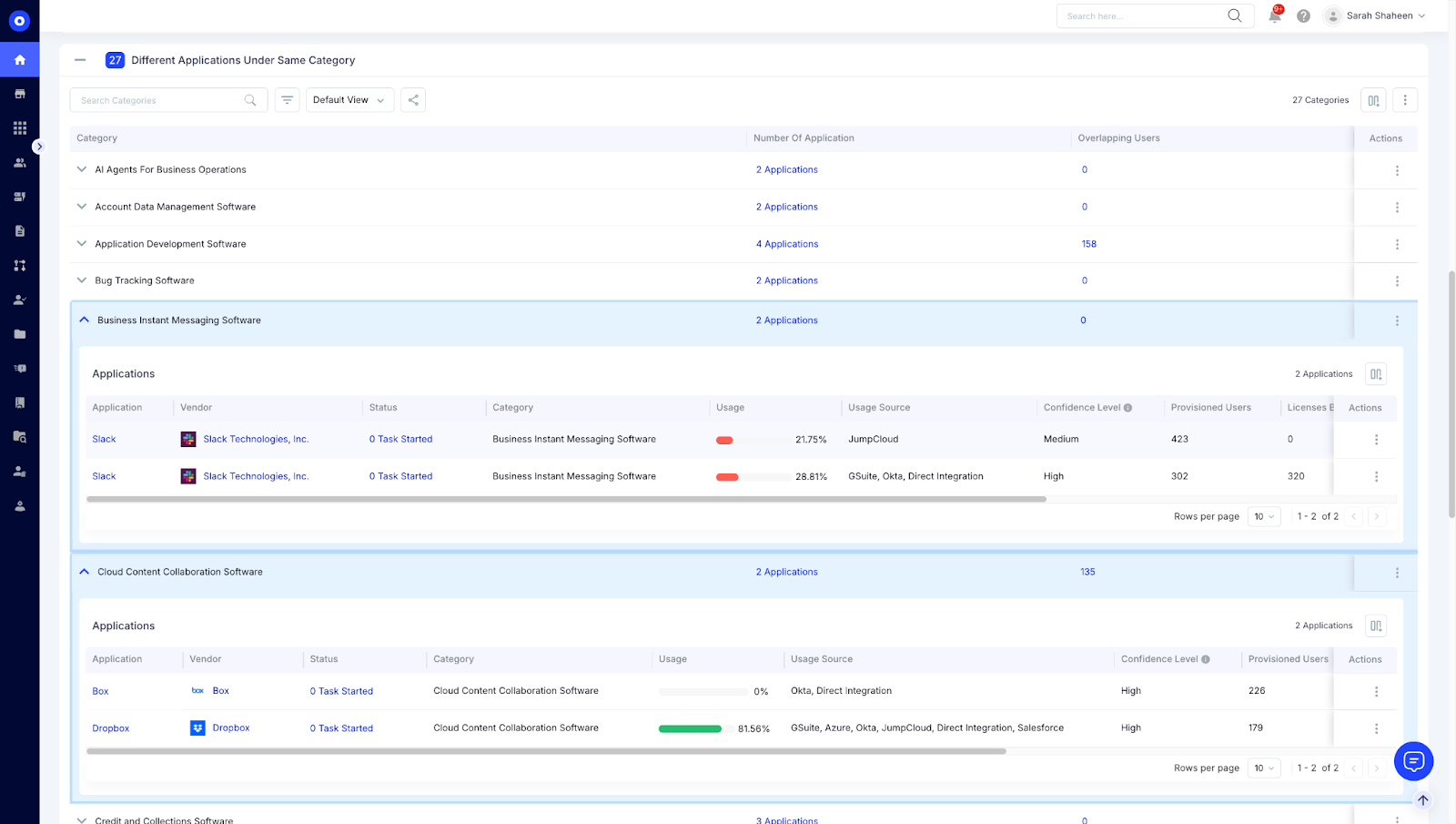Open the chat support bubble
The width and height of the screenshot is (1456, 824).
tap(1413, 761)
